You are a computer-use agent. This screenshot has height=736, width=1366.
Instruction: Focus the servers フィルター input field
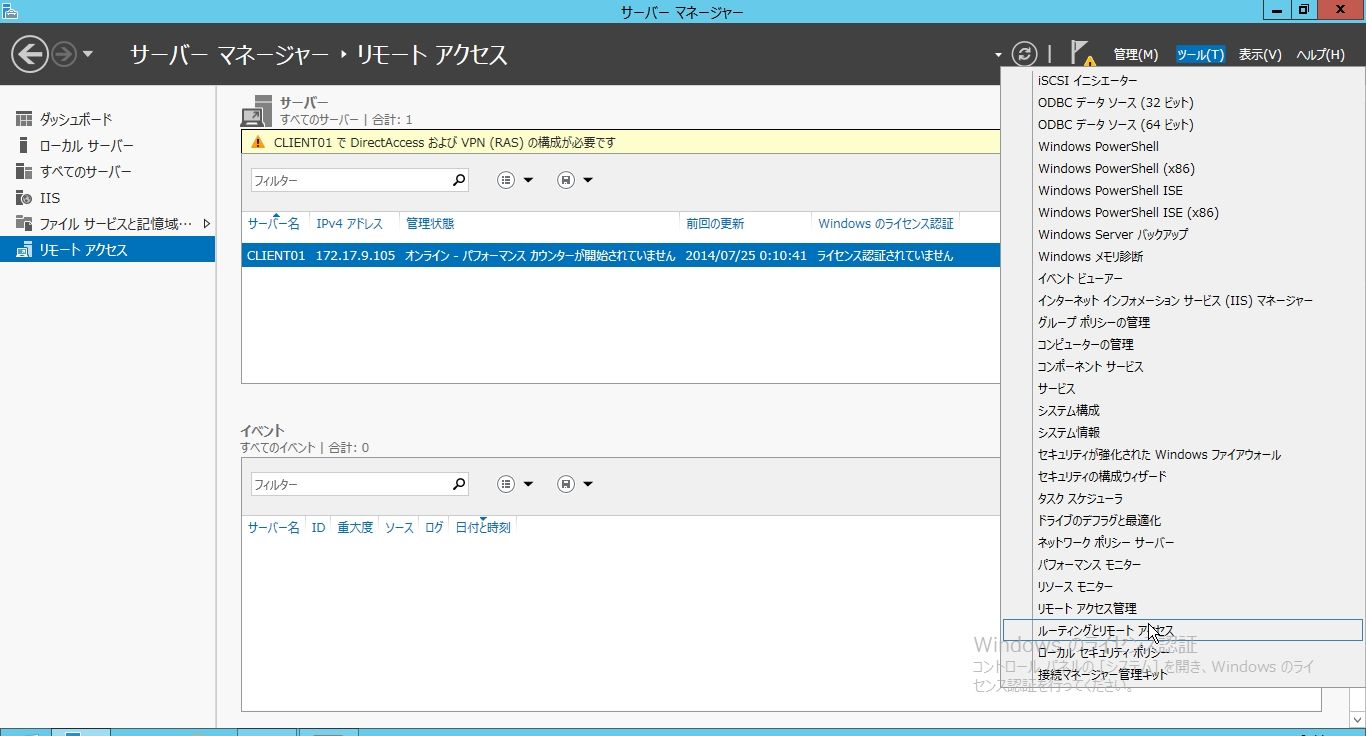click(348, 180)
